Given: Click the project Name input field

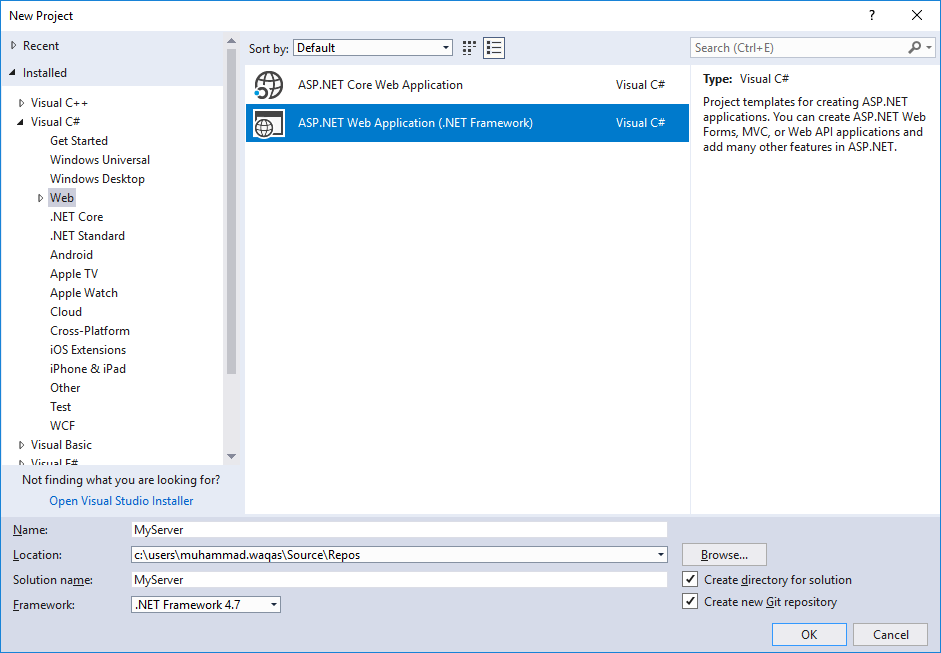Looking at the screenshot, I should click(399, 529).
